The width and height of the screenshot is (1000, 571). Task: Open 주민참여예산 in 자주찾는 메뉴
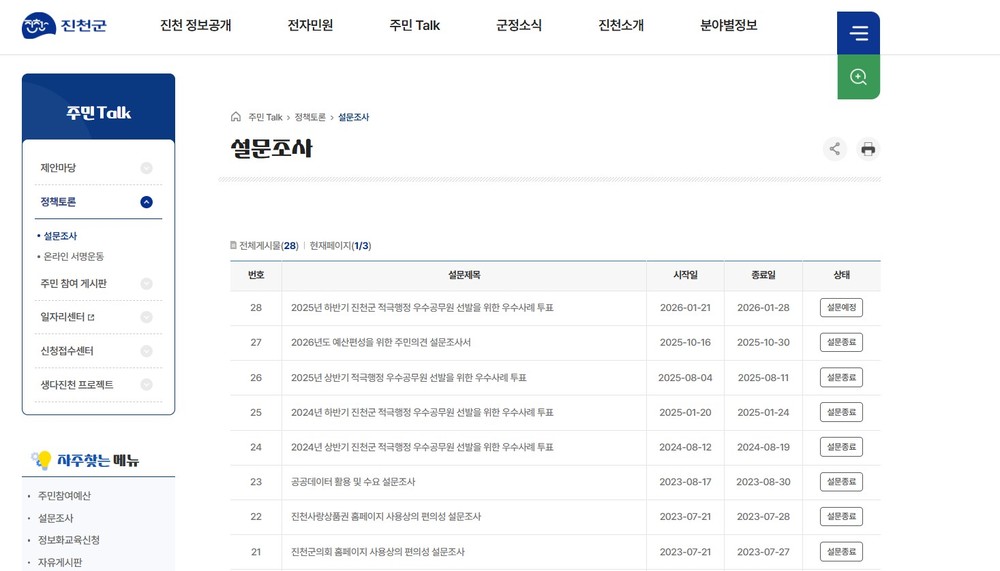tap(64, 496)
